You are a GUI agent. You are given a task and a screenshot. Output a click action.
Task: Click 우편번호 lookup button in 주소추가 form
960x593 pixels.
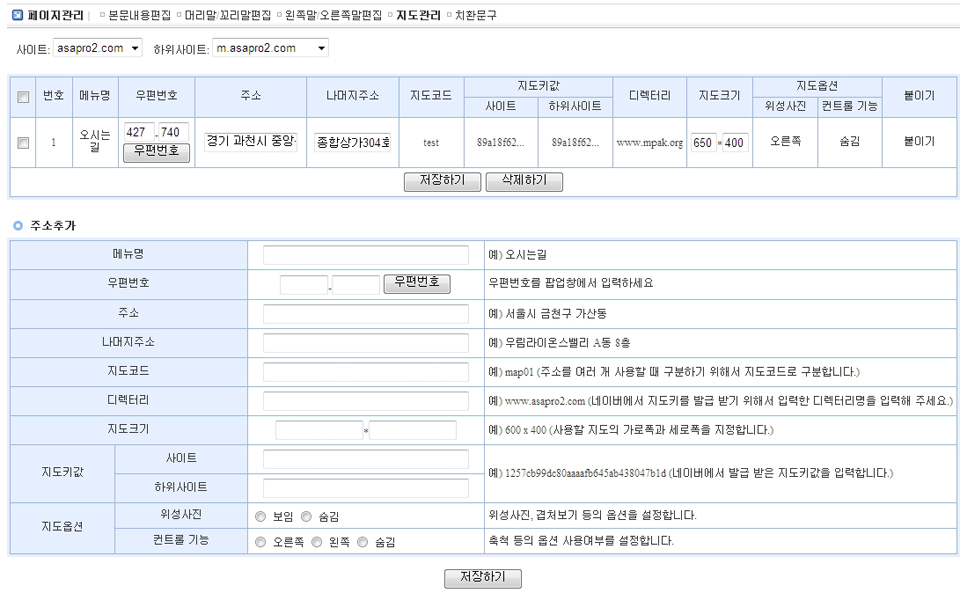417,284
